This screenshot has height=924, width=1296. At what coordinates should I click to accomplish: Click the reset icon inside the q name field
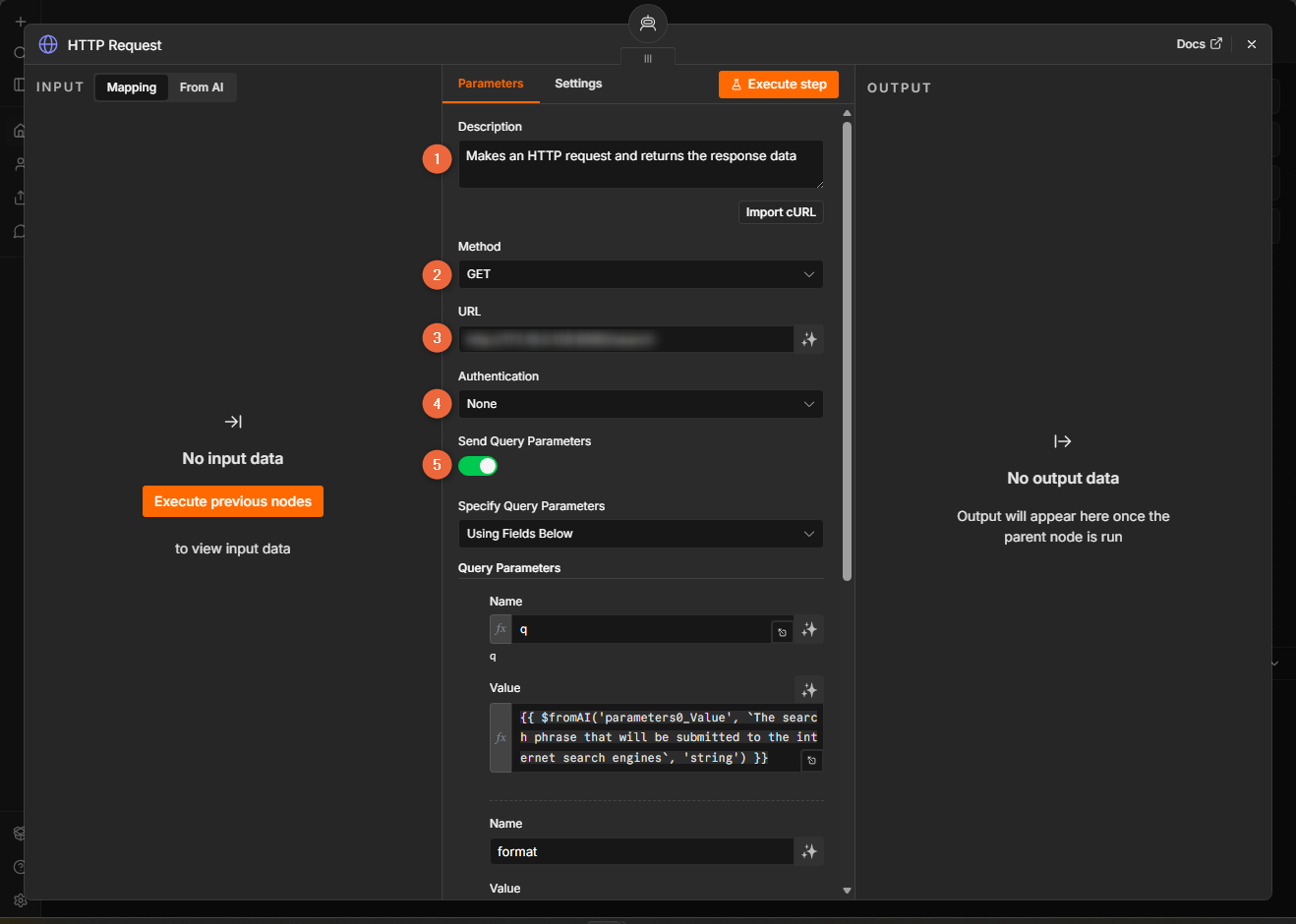pos(782,632)
